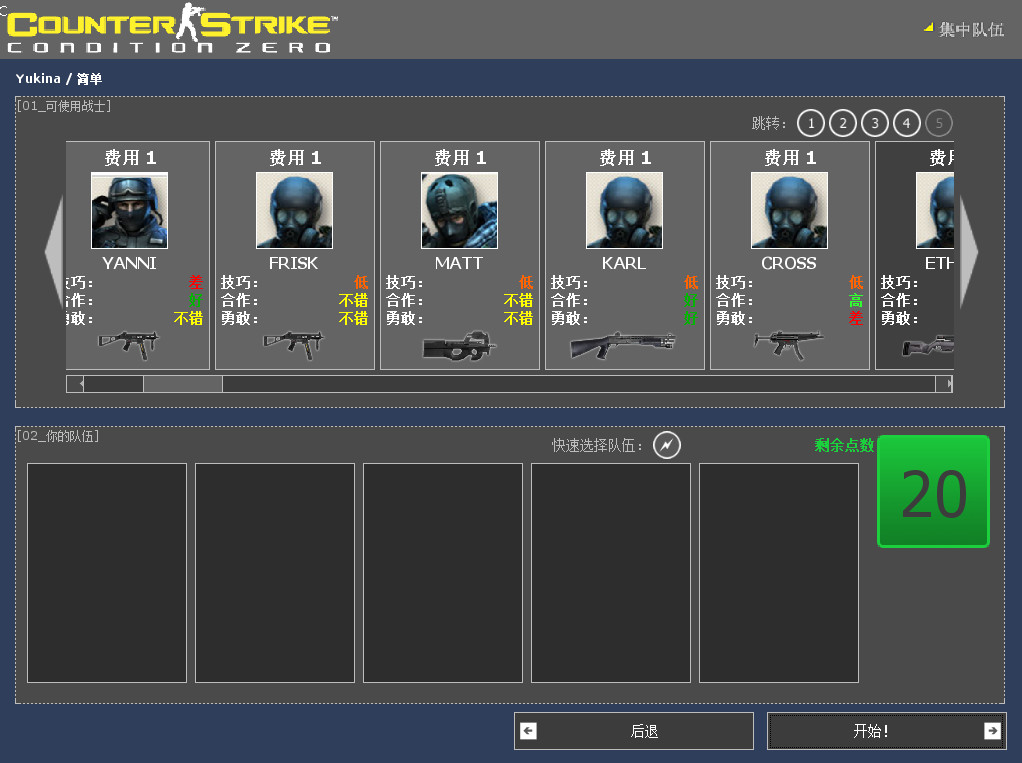This screenshot has height=763, width=1022.
Task: Jump to soldier page 4
Action: pos(907,123)
